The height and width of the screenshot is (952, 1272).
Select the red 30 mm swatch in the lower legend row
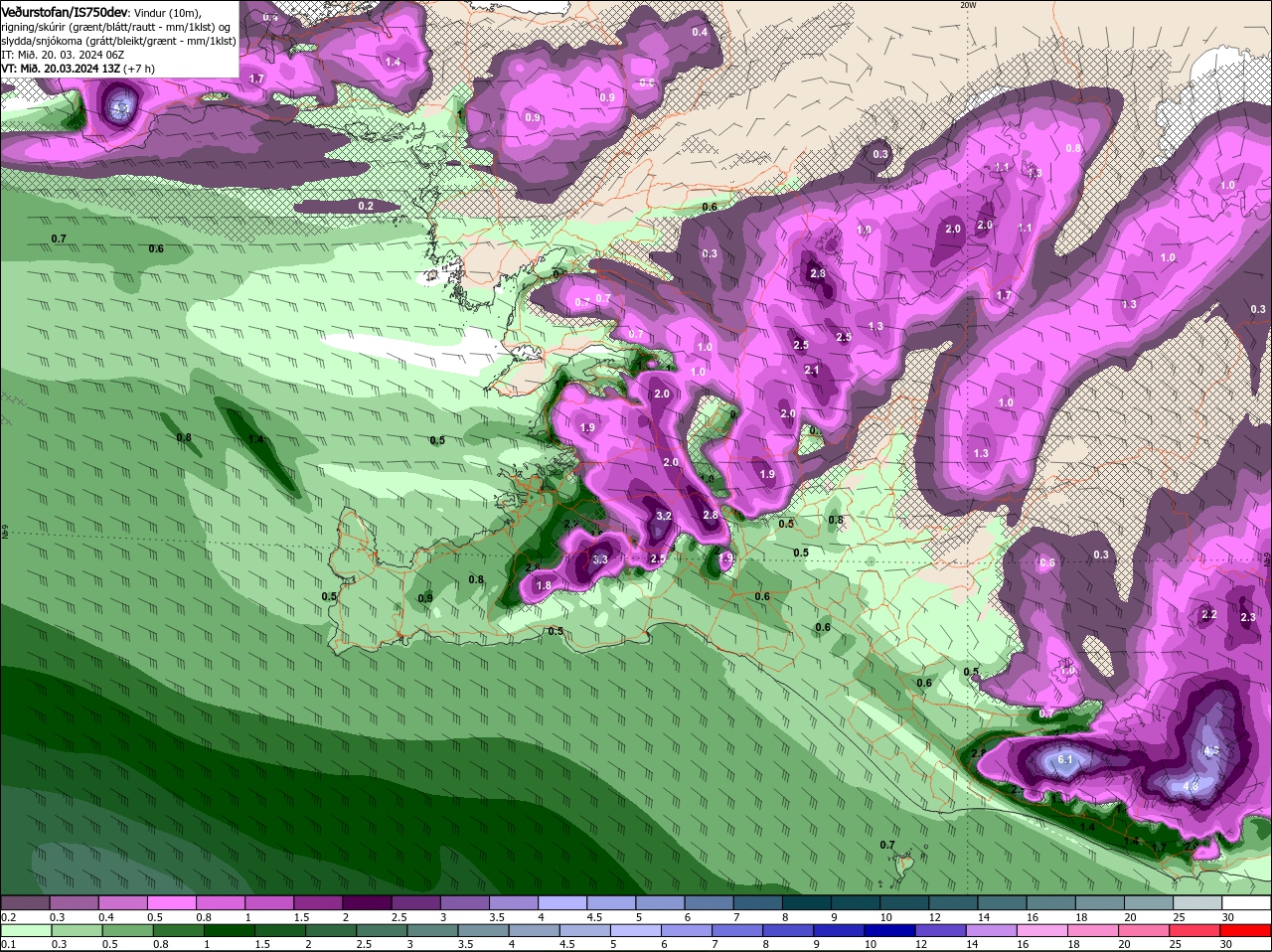coord(1247,930)
